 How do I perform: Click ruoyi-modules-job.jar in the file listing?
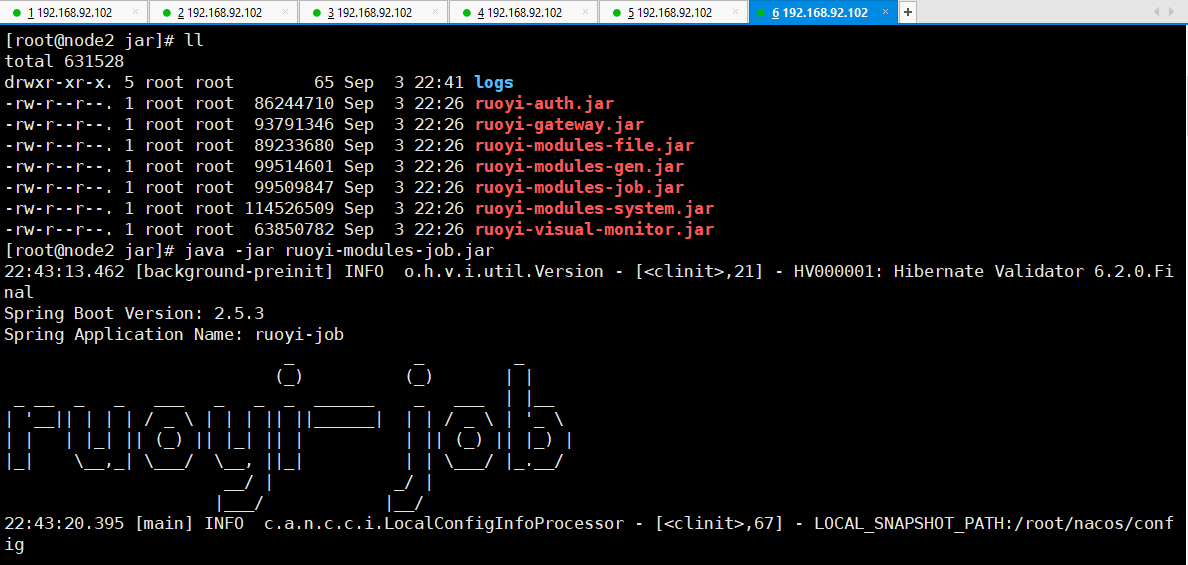pyautogui.click(x=579, y=187)
